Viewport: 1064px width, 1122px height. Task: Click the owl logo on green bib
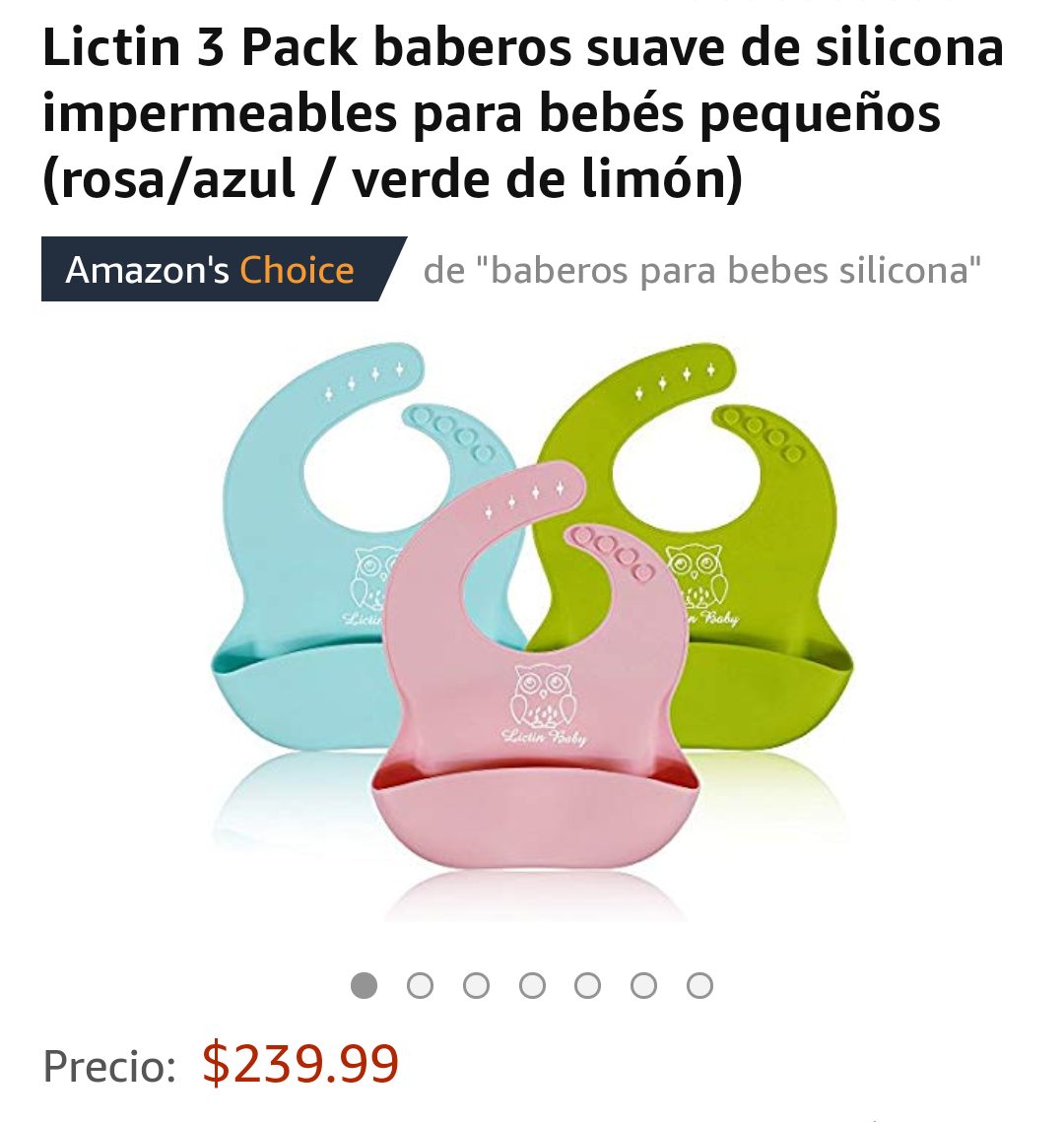tap(696, 576)
